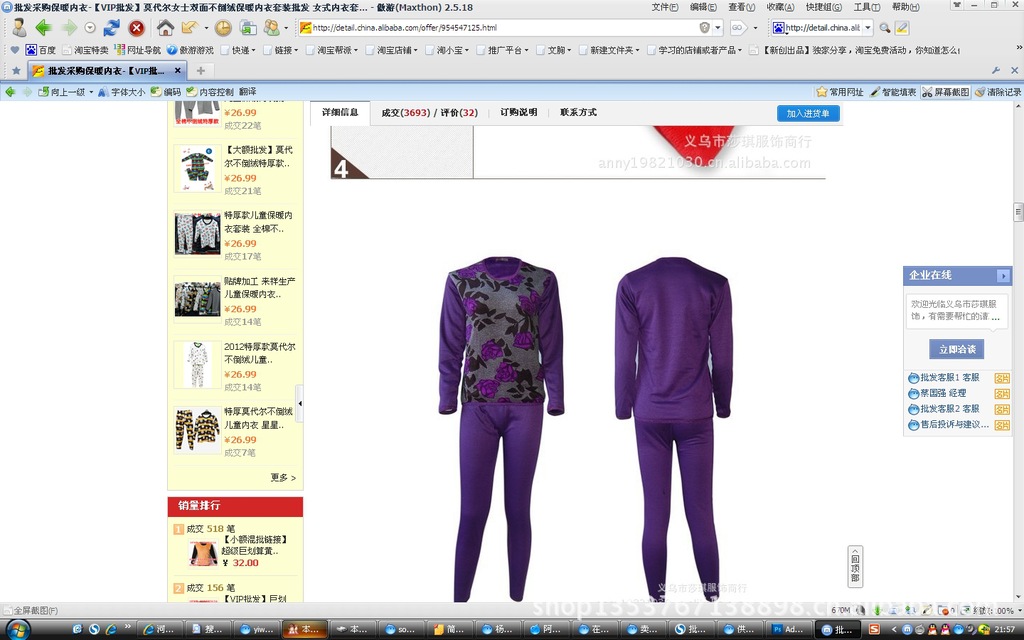Image resolution: width=1024 pixels, height=640 pixels.
Task: Open the 收藏(A) menu
Action: pos(780,7)
